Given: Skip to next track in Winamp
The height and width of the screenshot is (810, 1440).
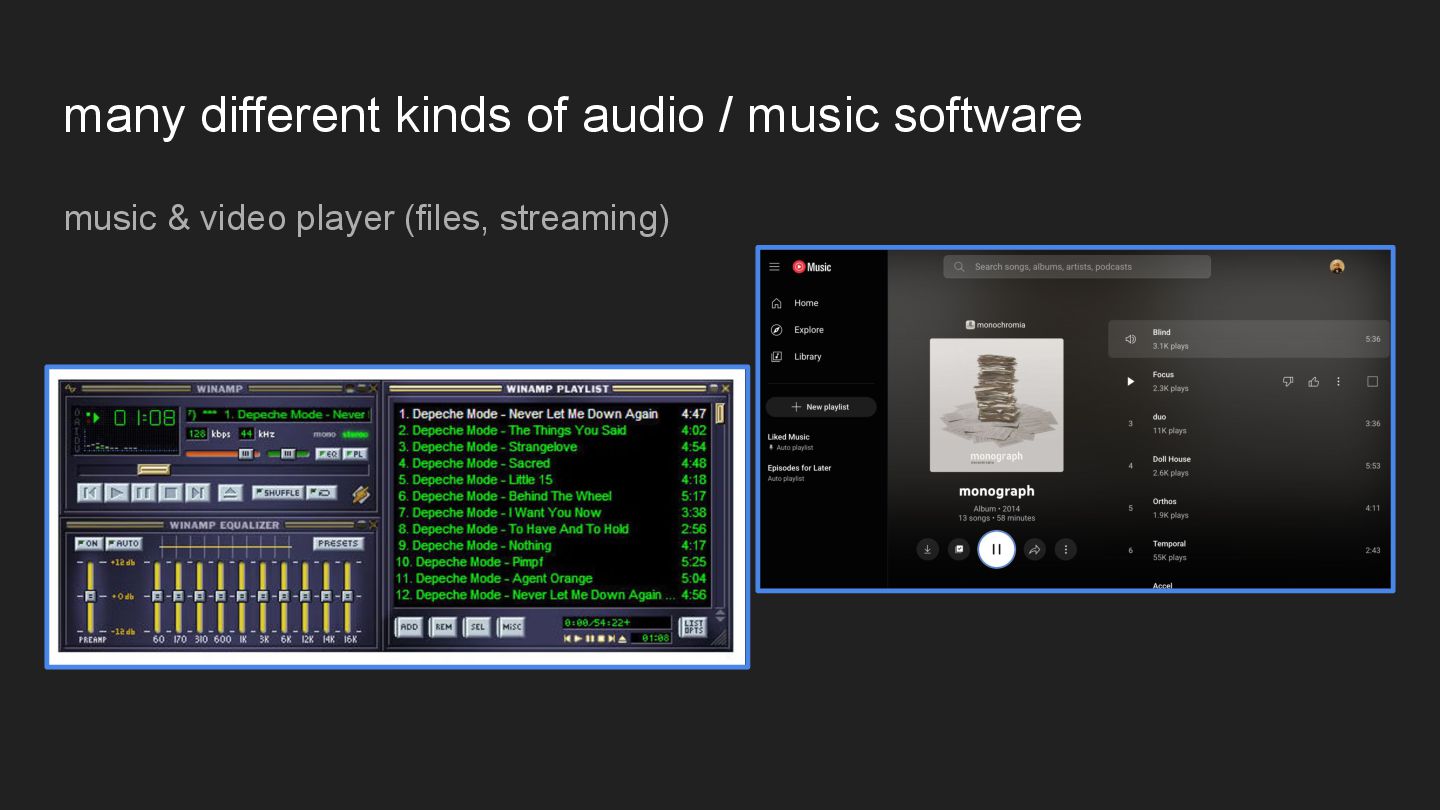Looking at the screenshot, I should coord(198,492).
